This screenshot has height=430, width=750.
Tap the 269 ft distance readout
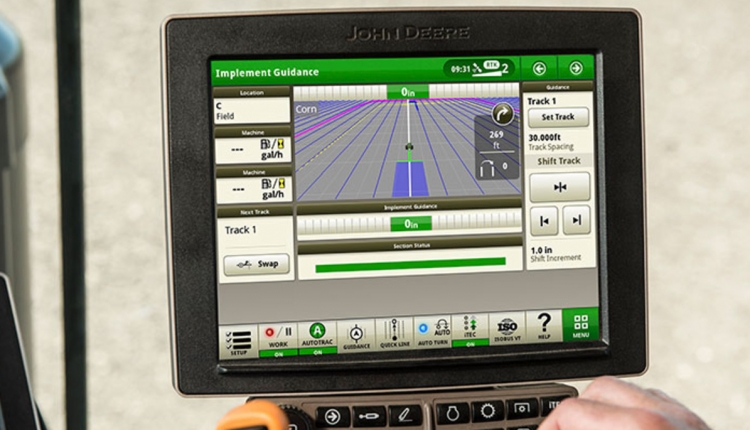[x=496, y=140]
